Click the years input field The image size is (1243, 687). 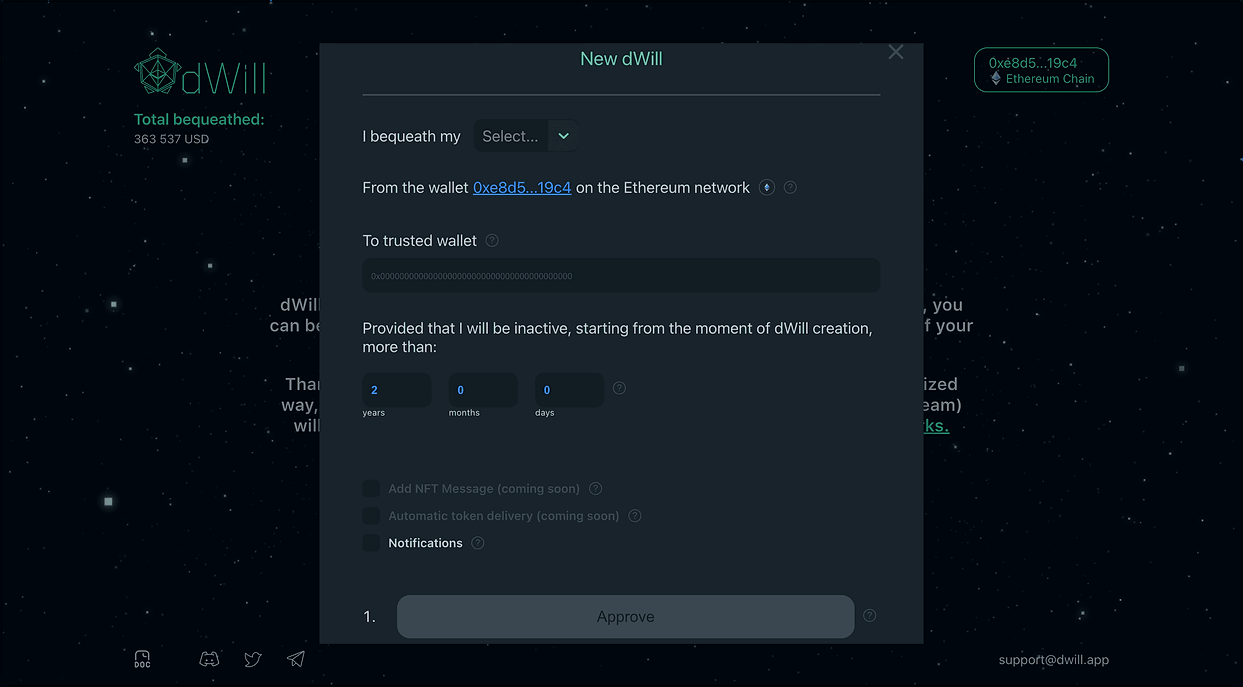click(x=397, y=390)
